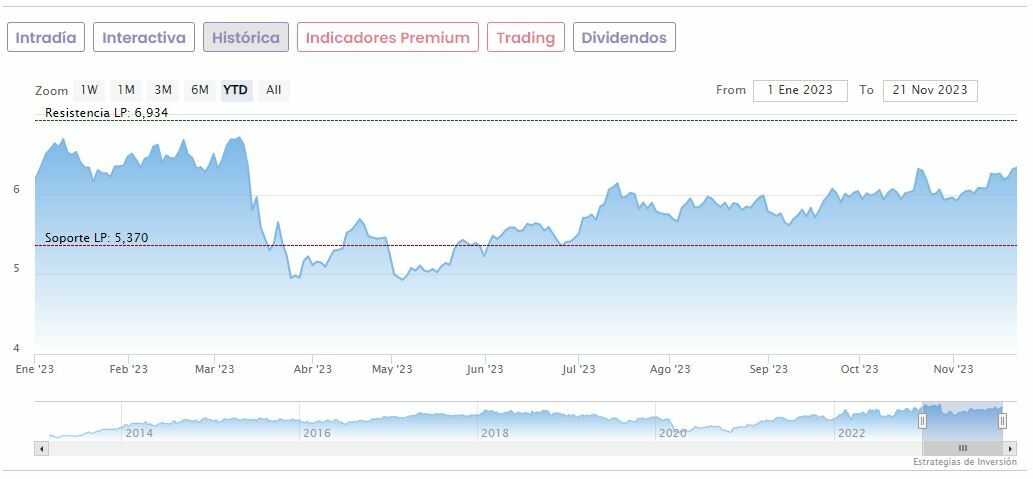Click the From date field
The width and height of the screenshot is (1033, 479).
pos(800,90)
